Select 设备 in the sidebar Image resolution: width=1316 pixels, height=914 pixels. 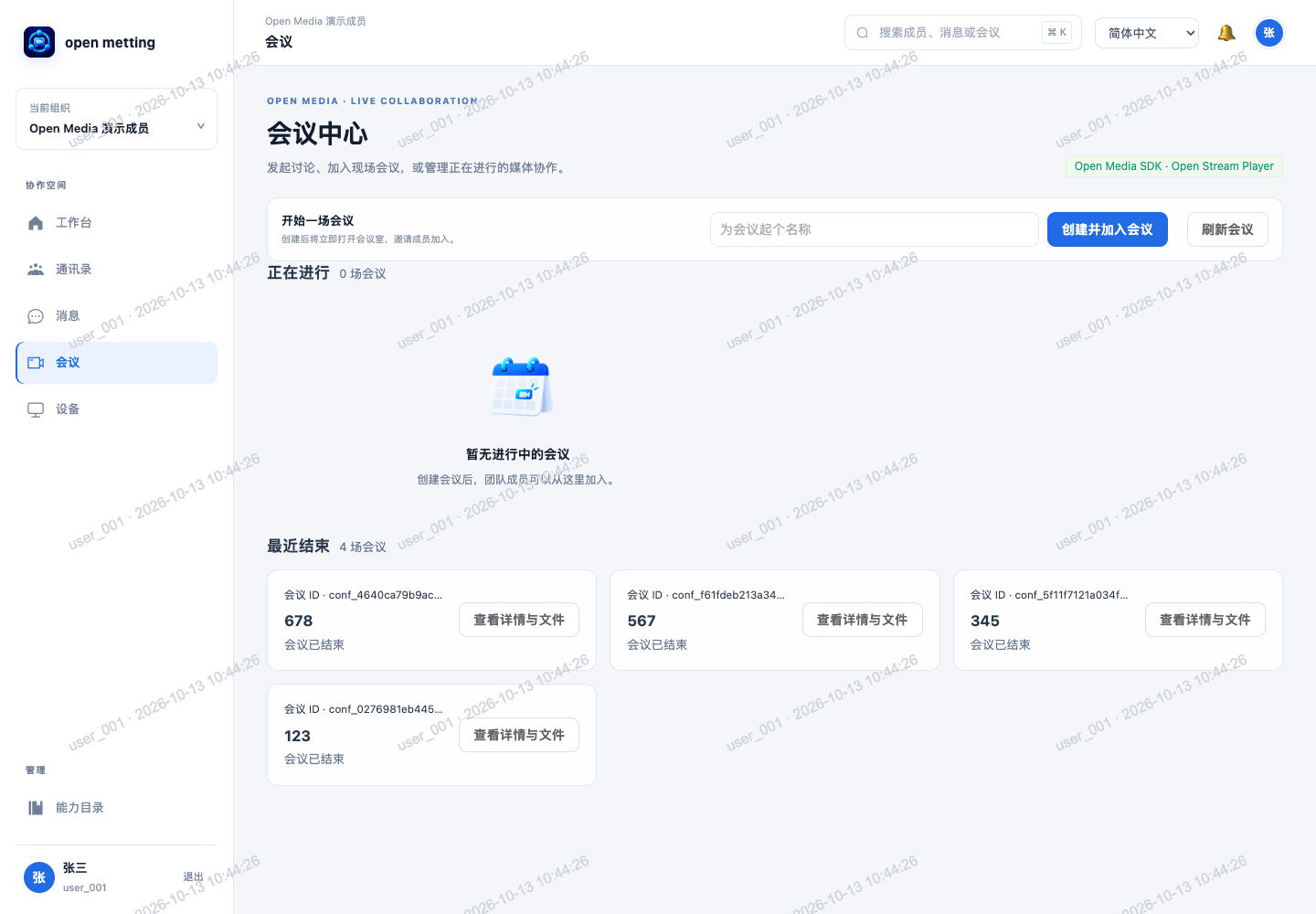click(x=117, y=409)
